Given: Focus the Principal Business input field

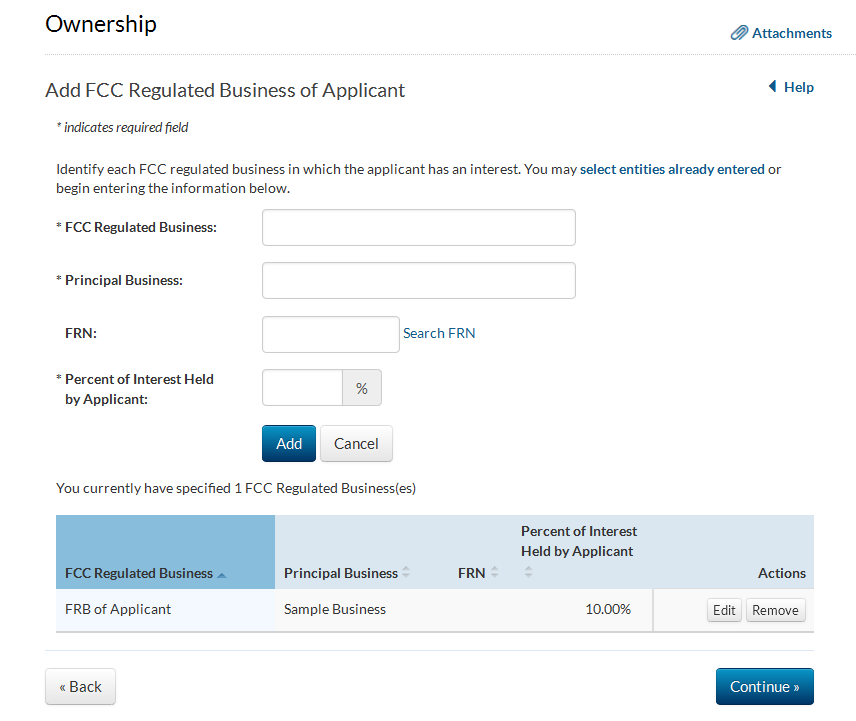Looking at the screenshot, I should [x=418, y=280].
